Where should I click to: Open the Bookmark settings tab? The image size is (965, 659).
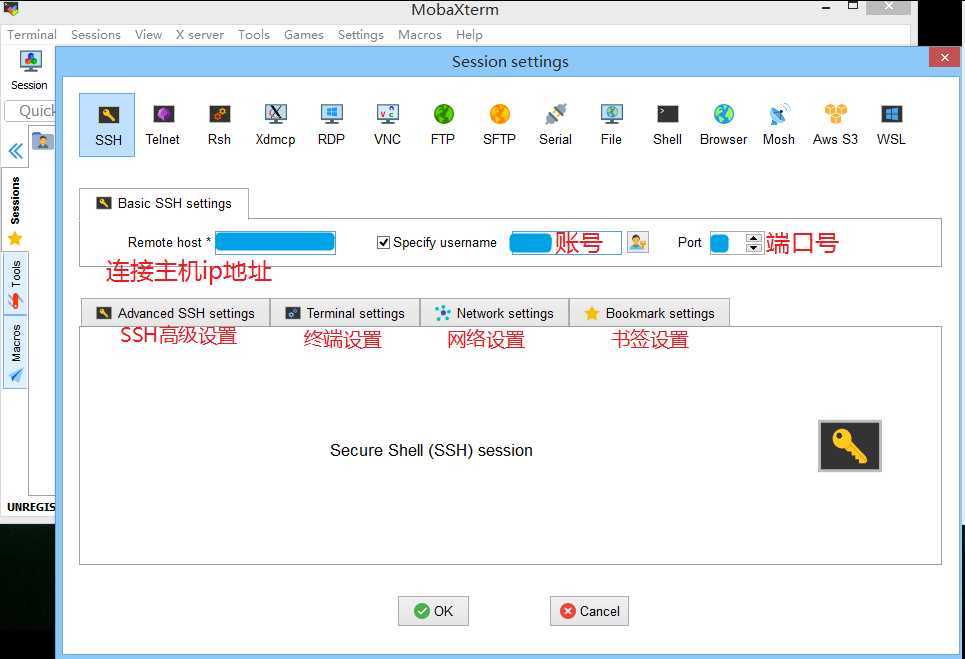point(649,313)
